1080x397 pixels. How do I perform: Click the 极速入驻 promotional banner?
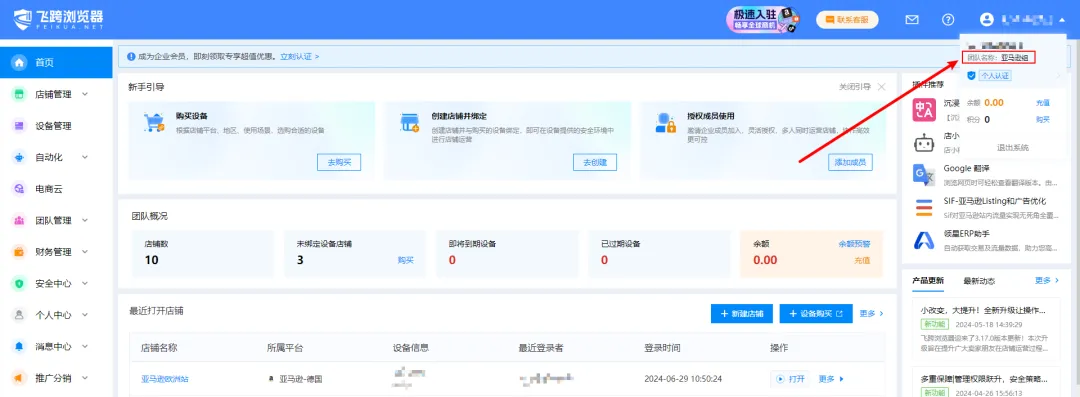coord(763,20)
